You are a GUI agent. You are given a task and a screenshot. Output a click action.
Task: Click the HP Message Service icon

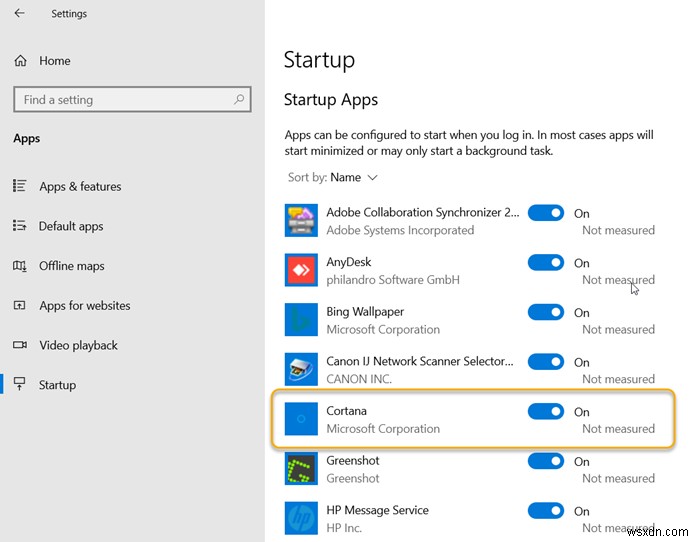(x=301, y=518)
